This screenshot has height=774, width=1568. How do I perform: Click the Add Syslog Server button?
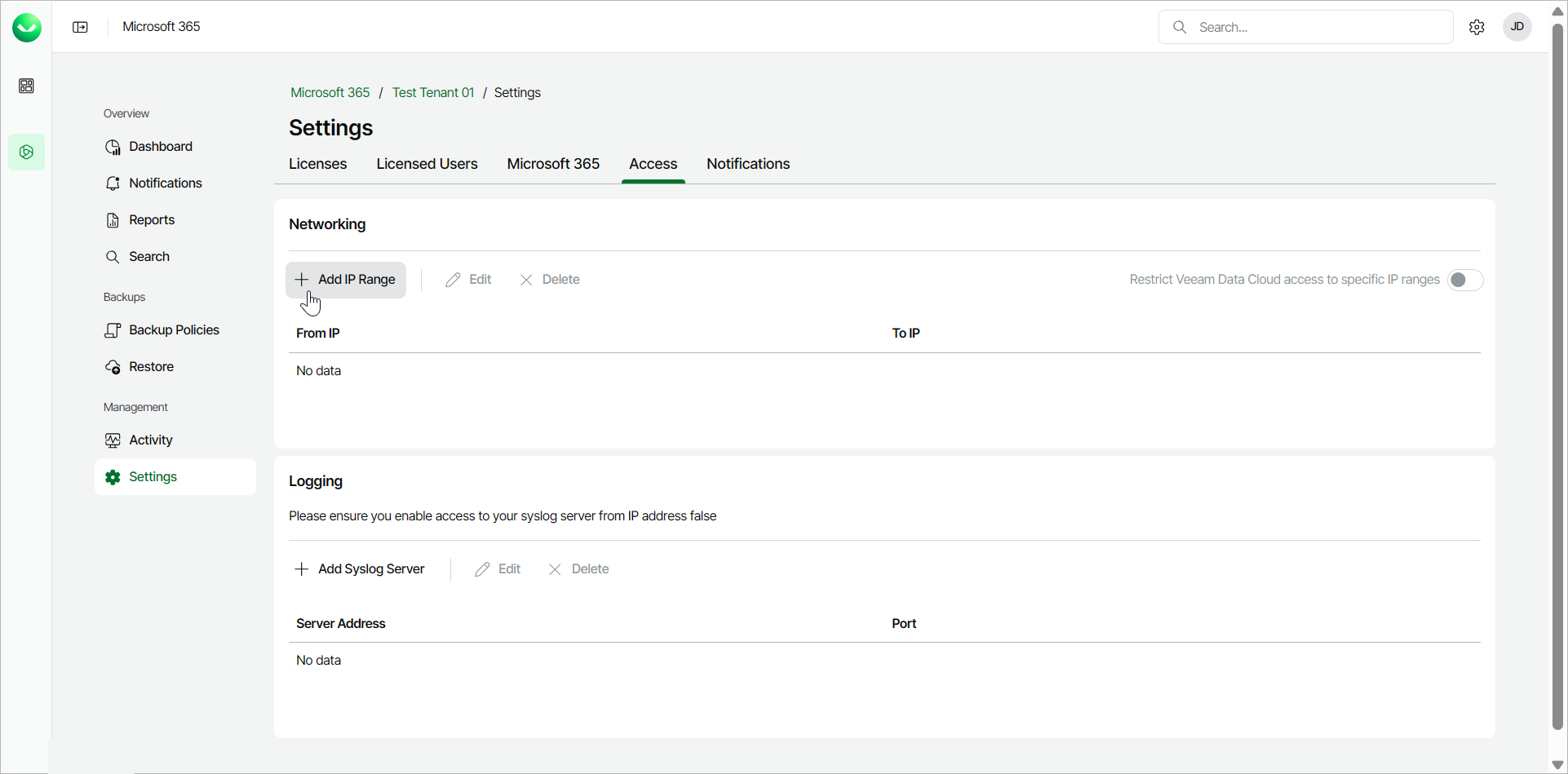coord(360,569)
